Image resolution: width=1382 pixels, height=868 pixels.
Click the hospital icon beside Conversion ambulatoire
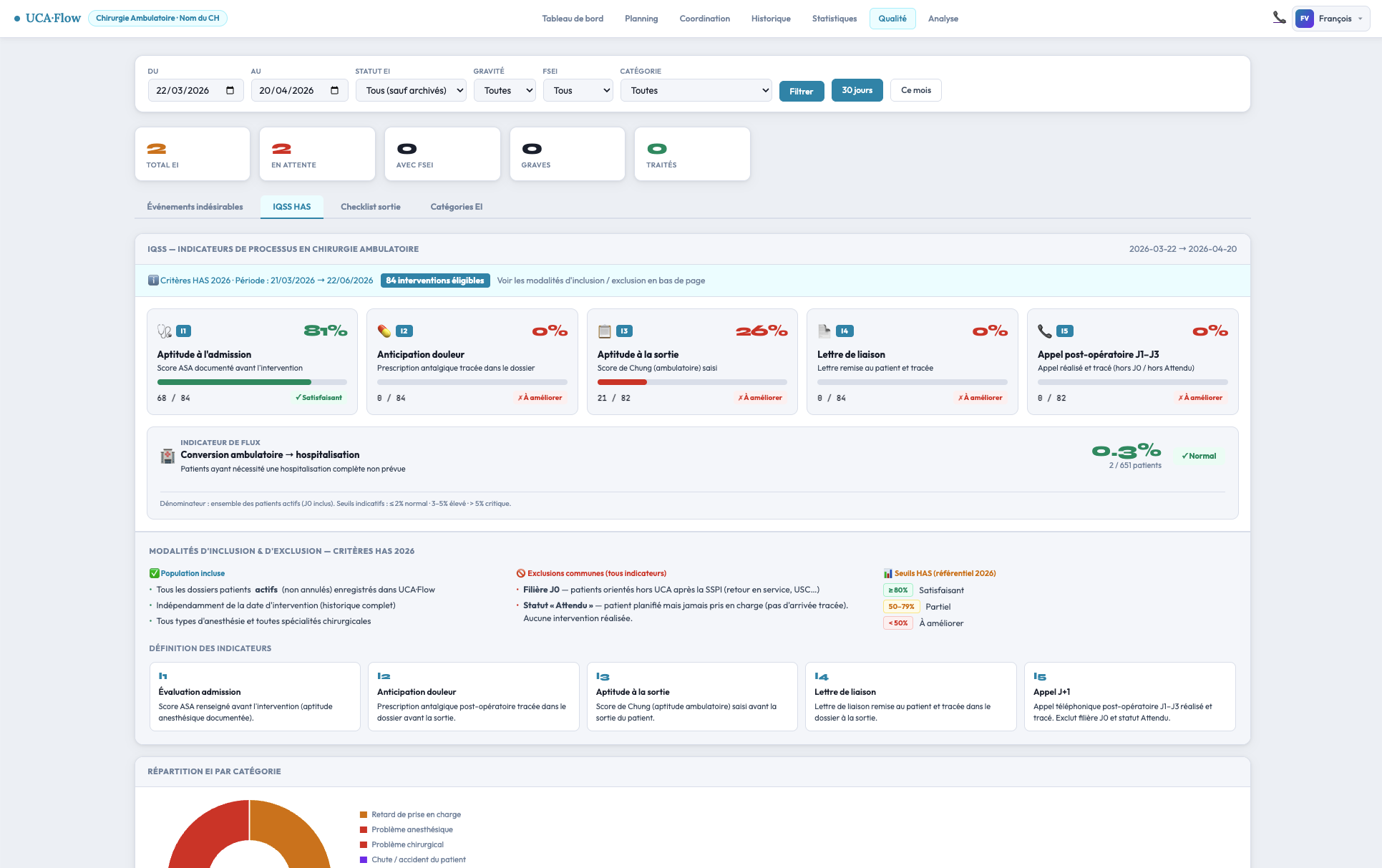(167, 456)
